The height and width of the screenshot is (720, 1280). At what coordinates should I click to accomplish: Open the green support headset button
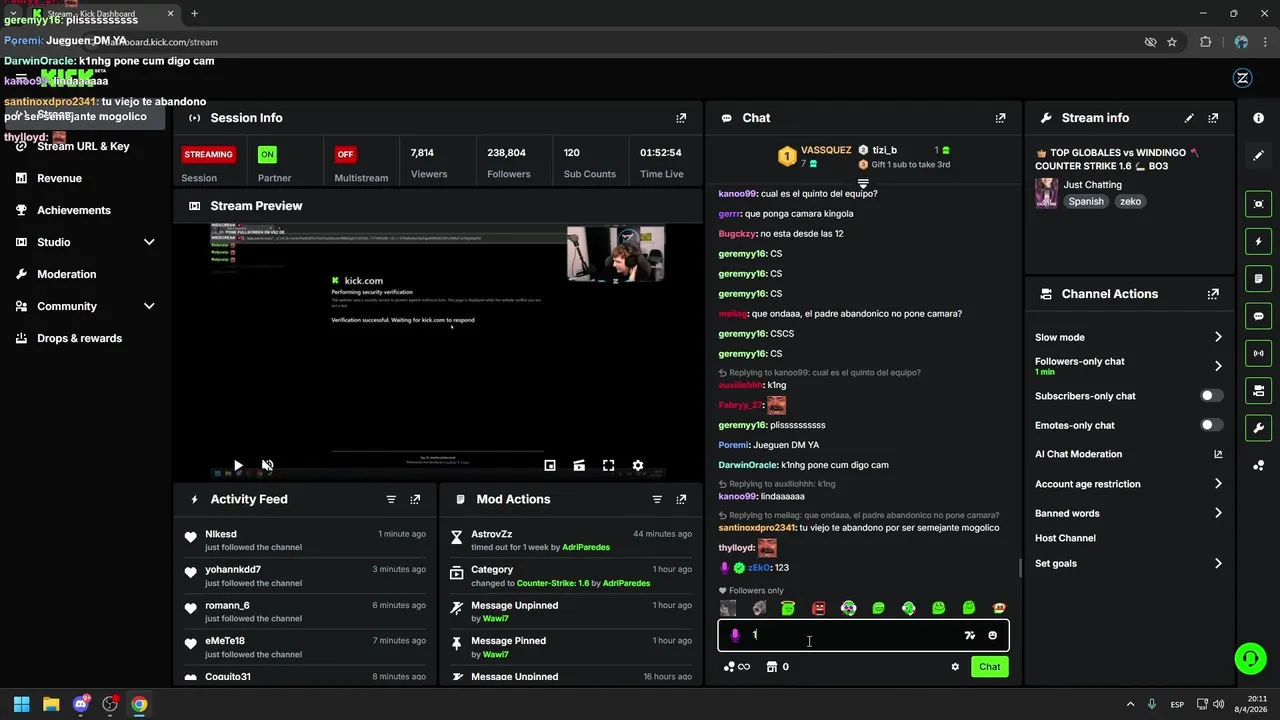(x=1250, y=658)
